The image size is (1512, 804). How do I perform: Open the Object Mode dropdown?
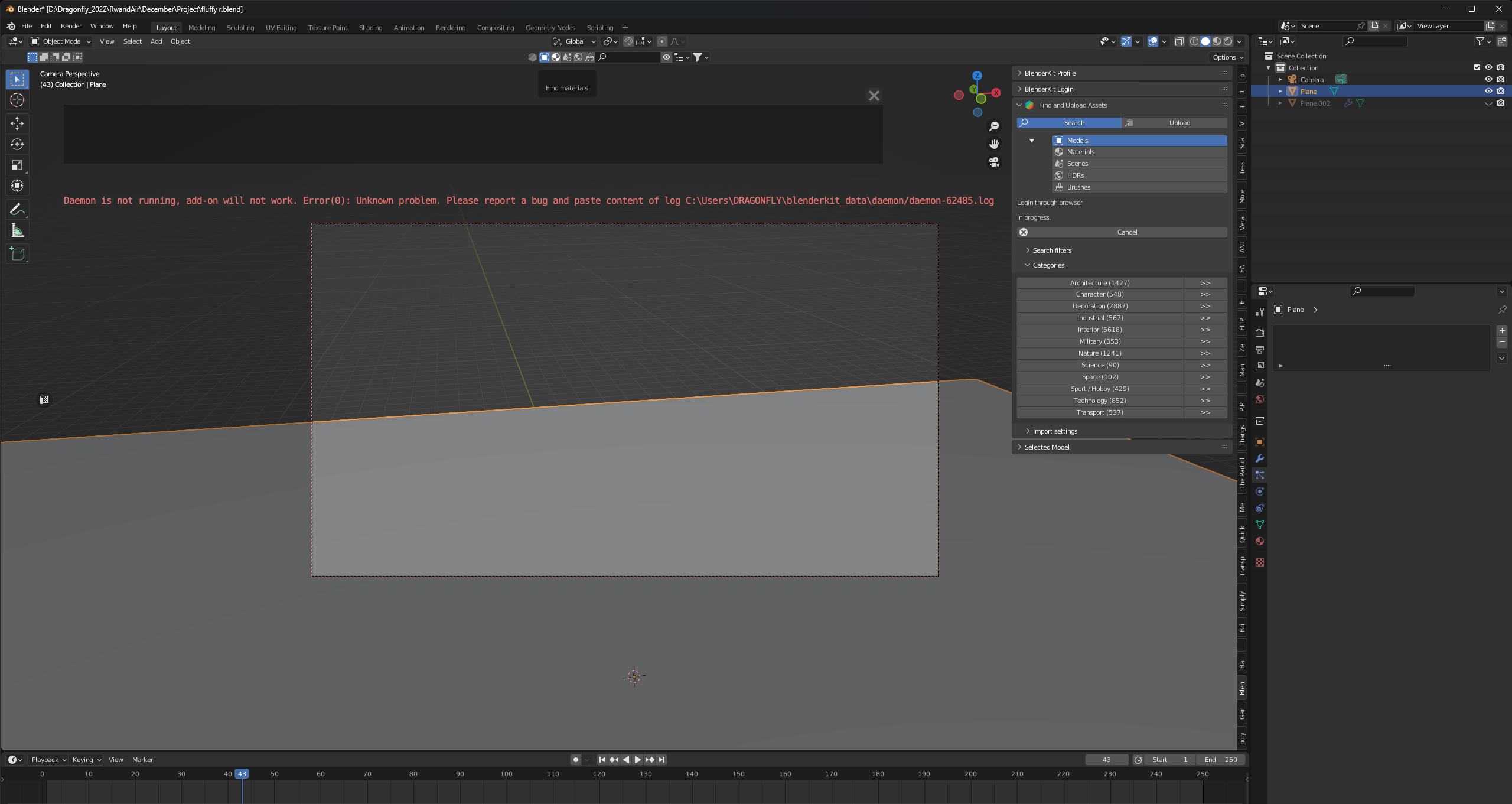[x=60, y=41]
